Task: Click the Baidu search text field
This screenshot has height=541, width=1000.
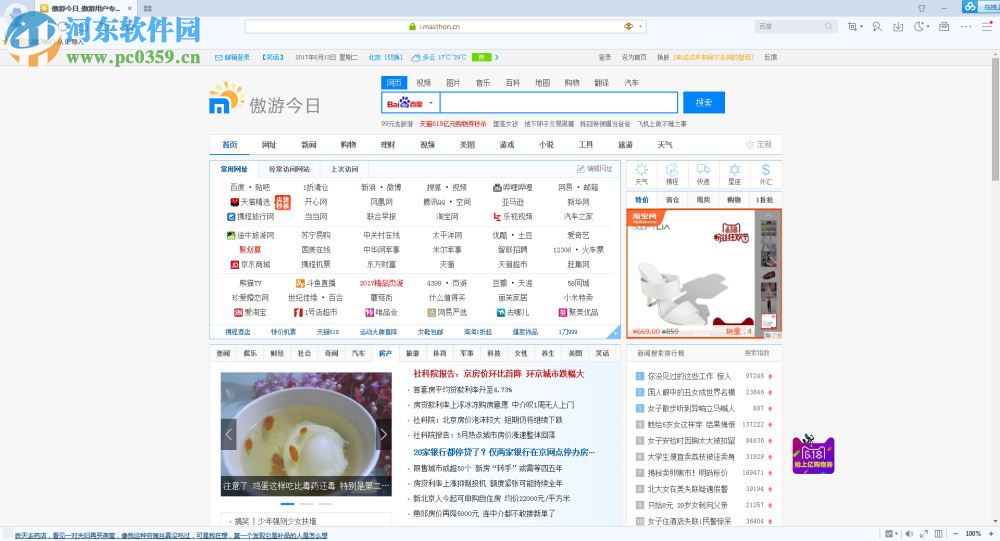Action: [559, 103]
